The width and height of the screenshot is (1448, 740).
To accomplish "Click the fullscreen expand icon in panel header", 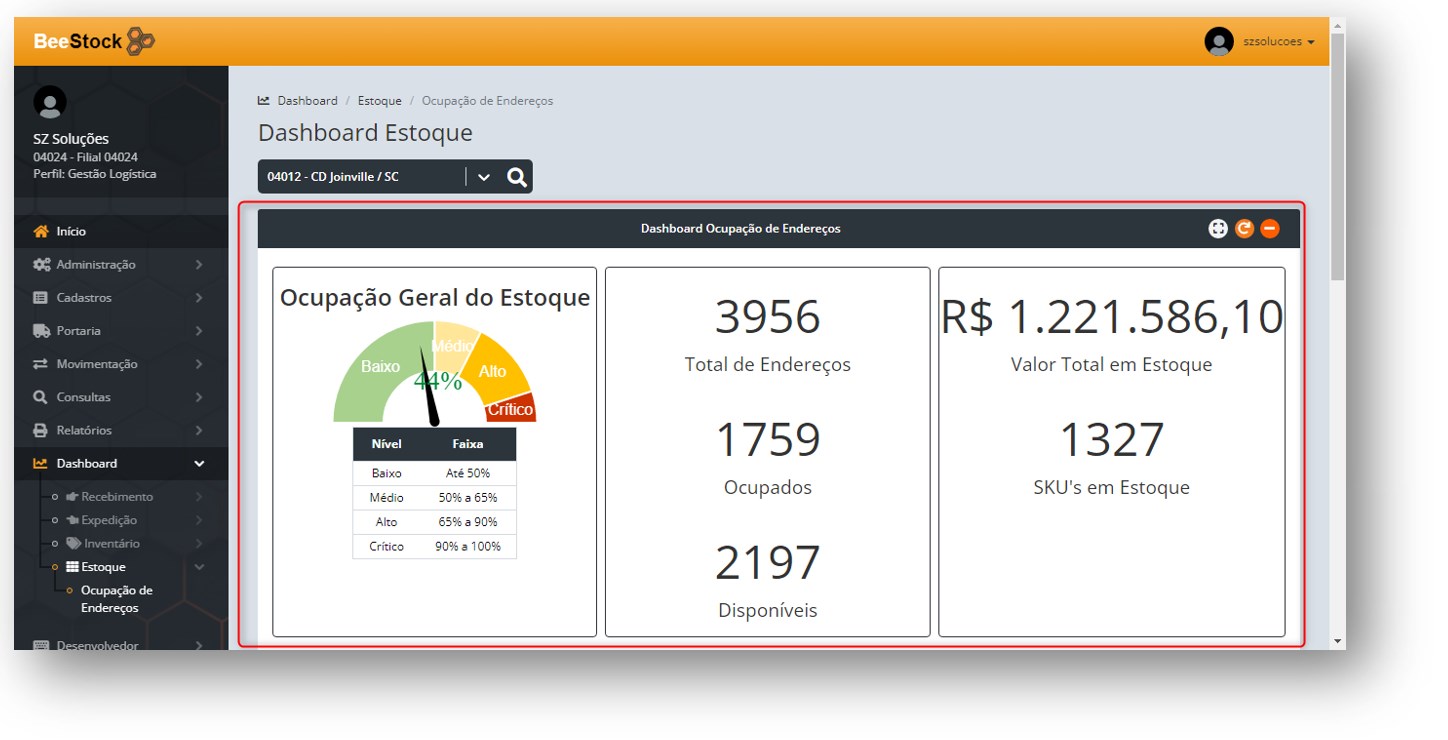I will click(1217, 229).
